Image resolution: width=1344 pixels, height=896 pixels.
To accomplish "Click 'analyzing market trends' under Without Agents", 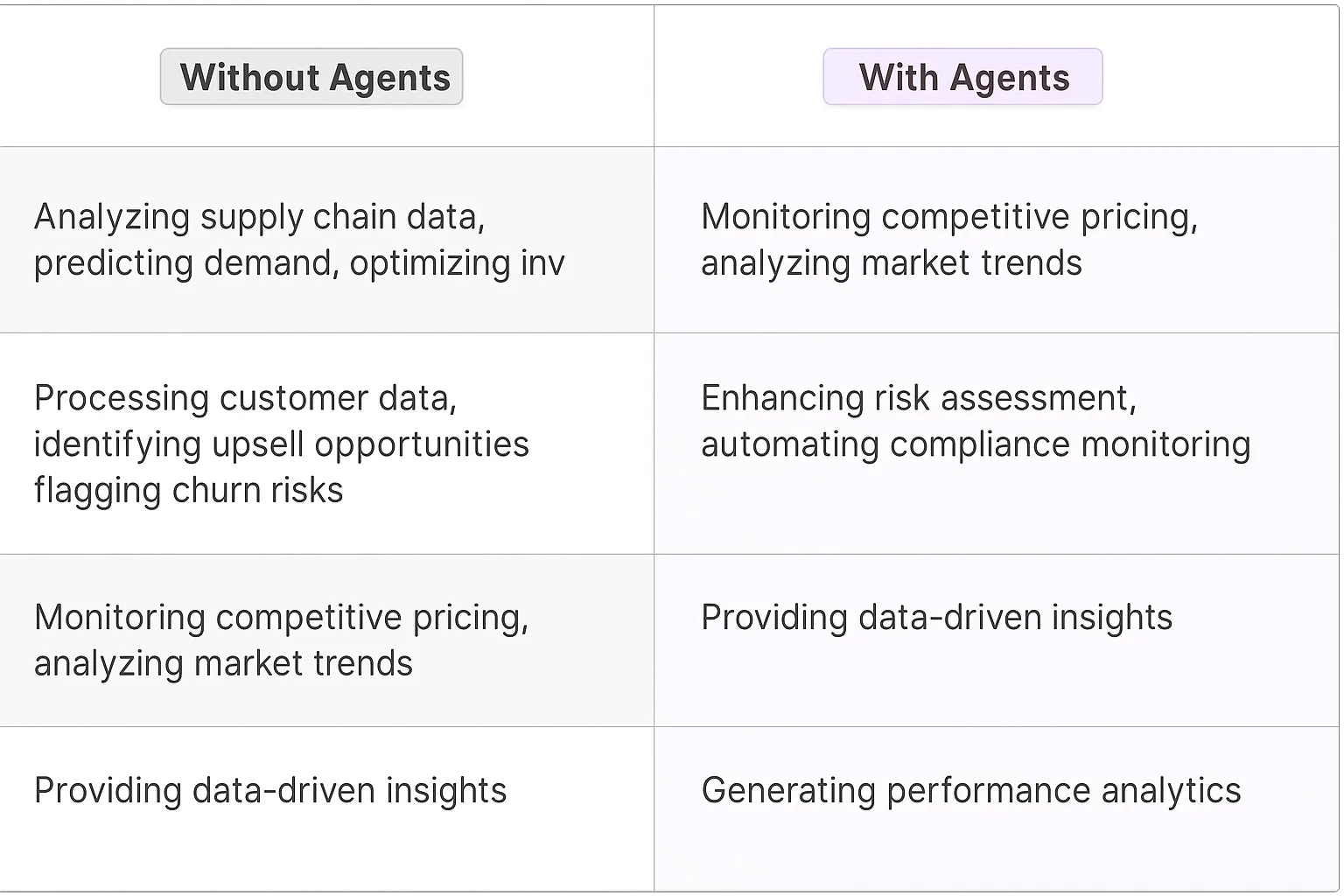I will point(223,664).
